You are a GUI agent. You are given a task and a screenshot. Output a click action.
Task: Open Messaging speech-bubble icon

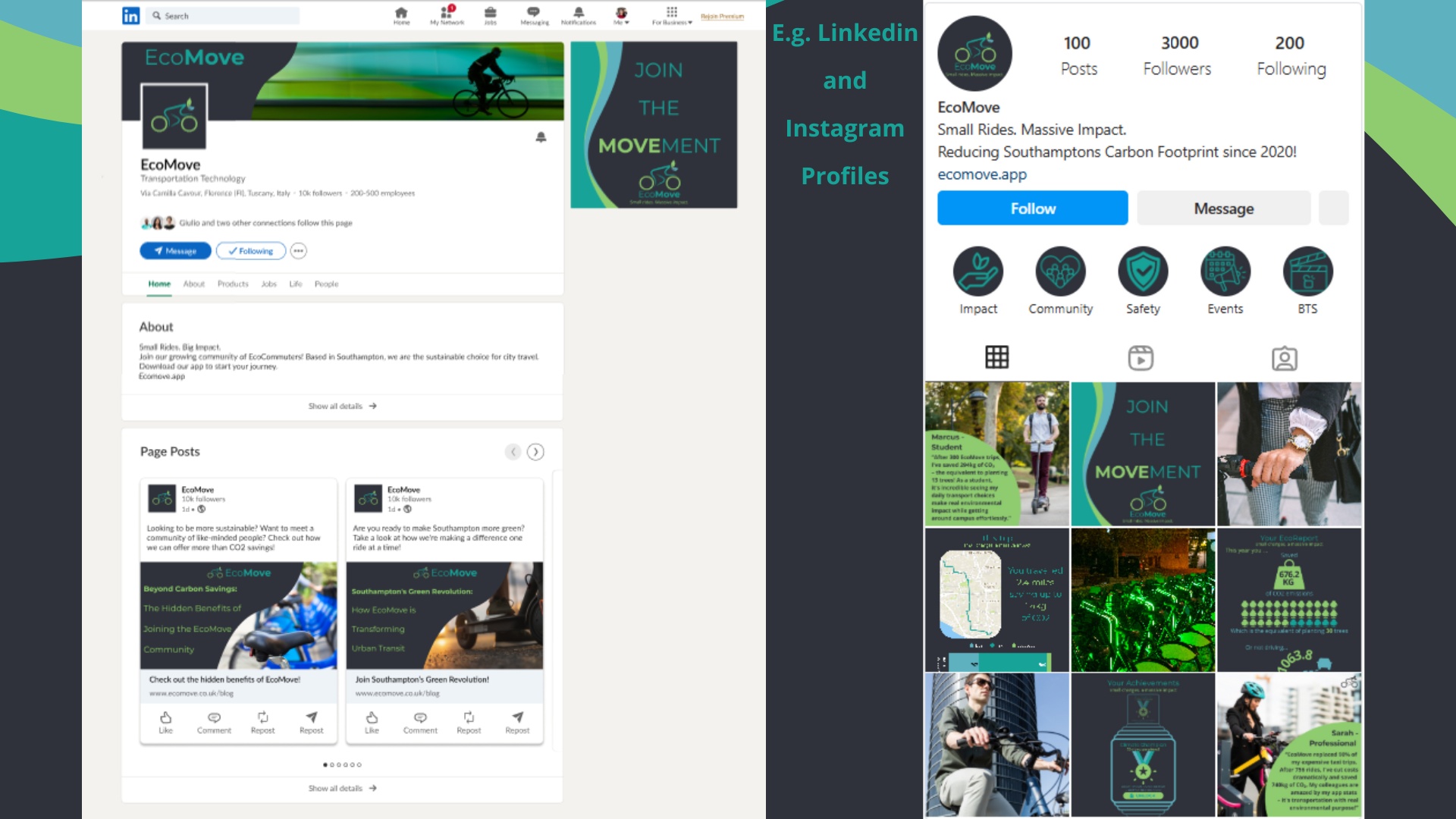click(x=534, y=15)
